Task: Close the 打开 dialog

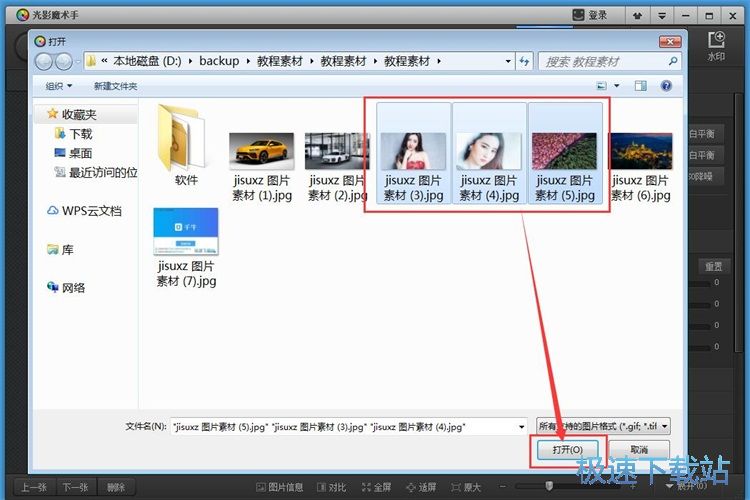Action: tap(670, 42)
